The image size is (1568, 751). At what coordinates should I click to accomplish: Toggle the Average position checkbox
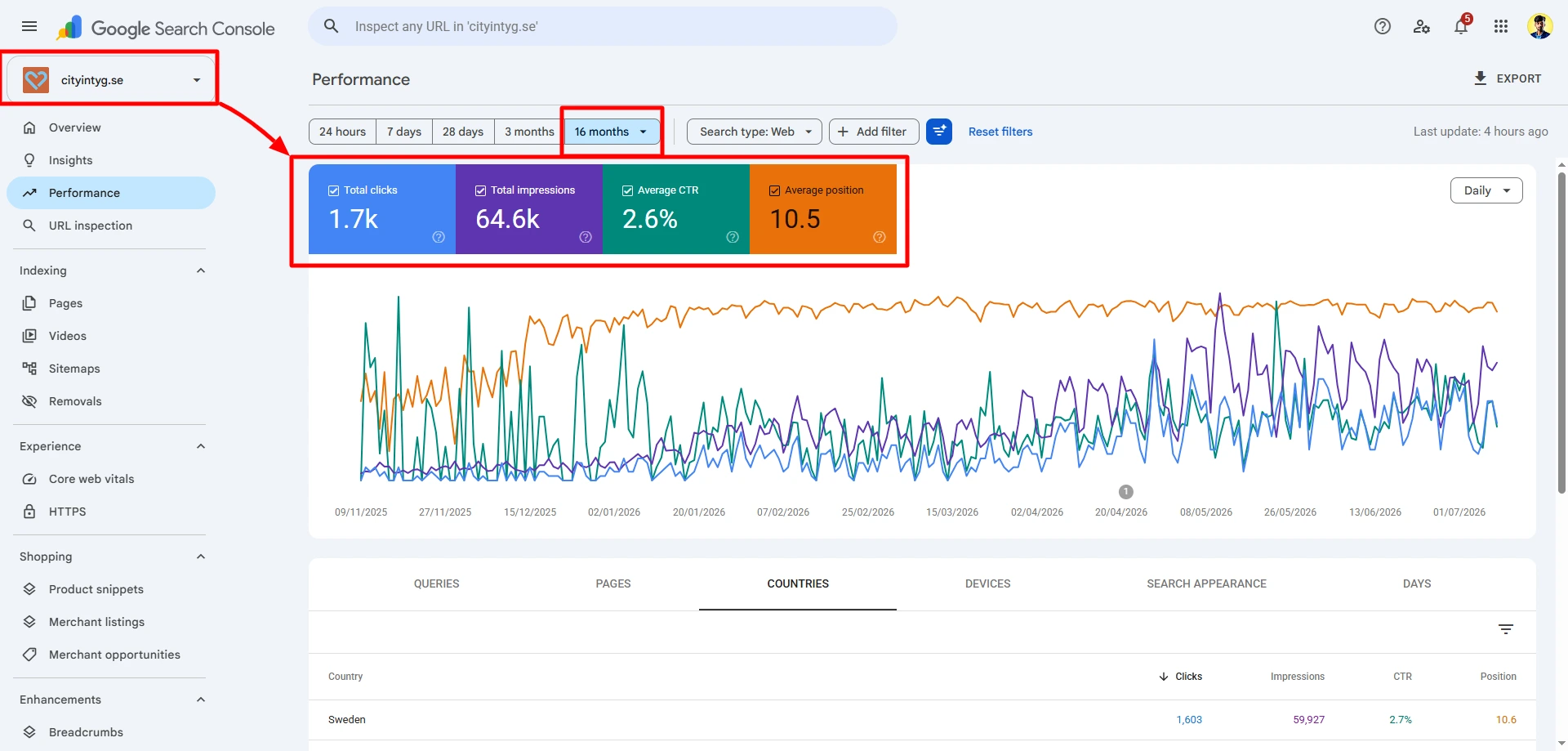coord(774,190)
